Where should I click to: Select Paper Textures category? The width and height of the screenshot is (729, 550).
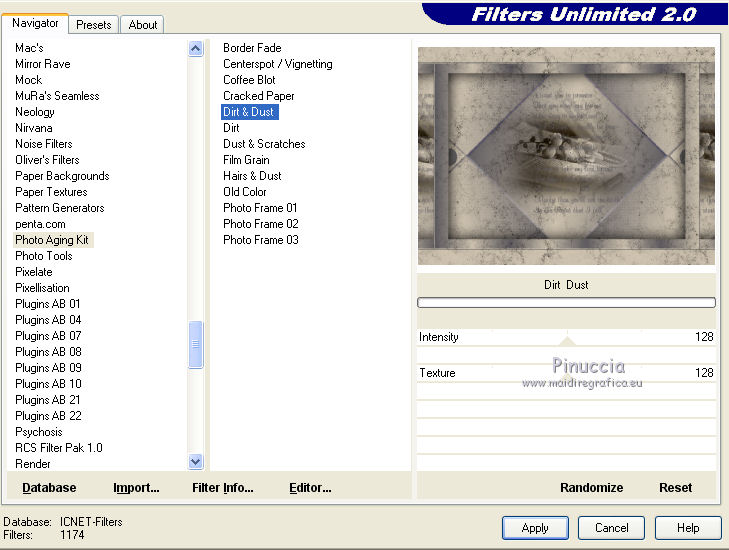51,192
